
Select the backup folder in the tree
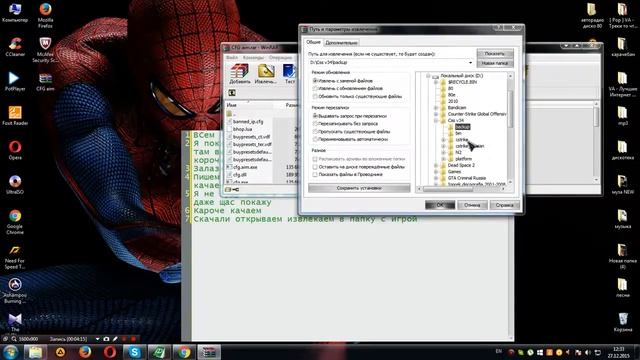point(462,127)
